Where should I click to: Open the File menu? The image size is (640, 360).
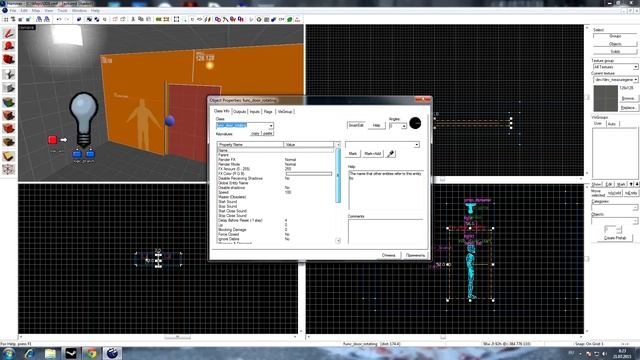(13, 11)
